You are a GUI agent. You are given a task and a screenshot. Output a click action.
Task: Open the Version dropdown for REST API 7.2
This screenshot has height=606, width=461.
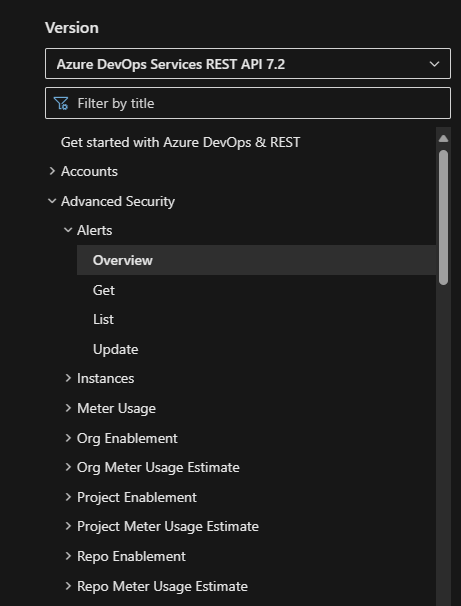[x=248, y=64]
